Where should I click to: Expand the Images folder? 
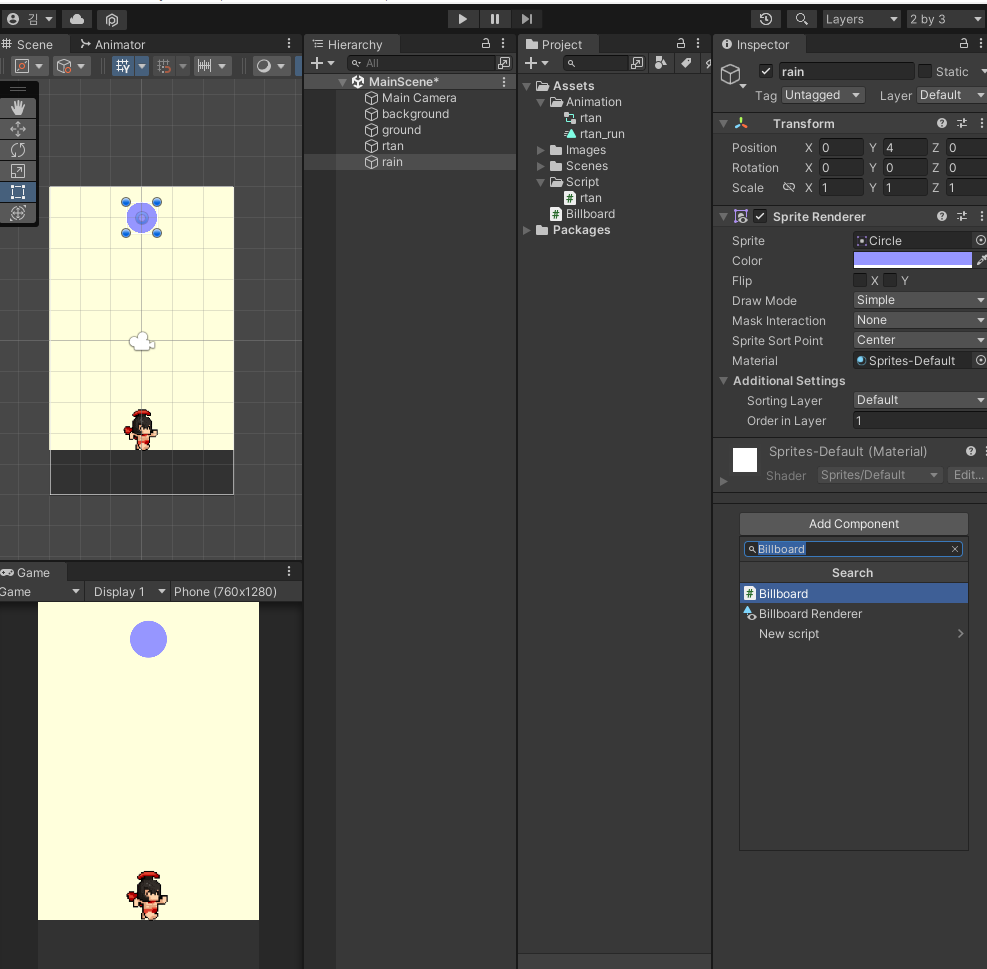[541, 150]
